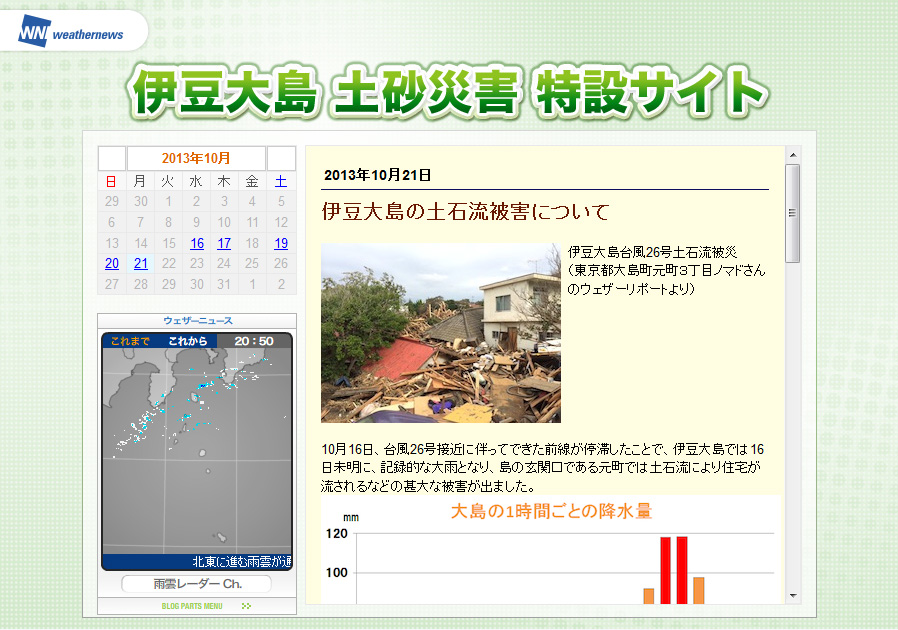Viewport: 898px width, 630px height.
Task: Open the October 16 calendar entry
Action: pos(196,243)
